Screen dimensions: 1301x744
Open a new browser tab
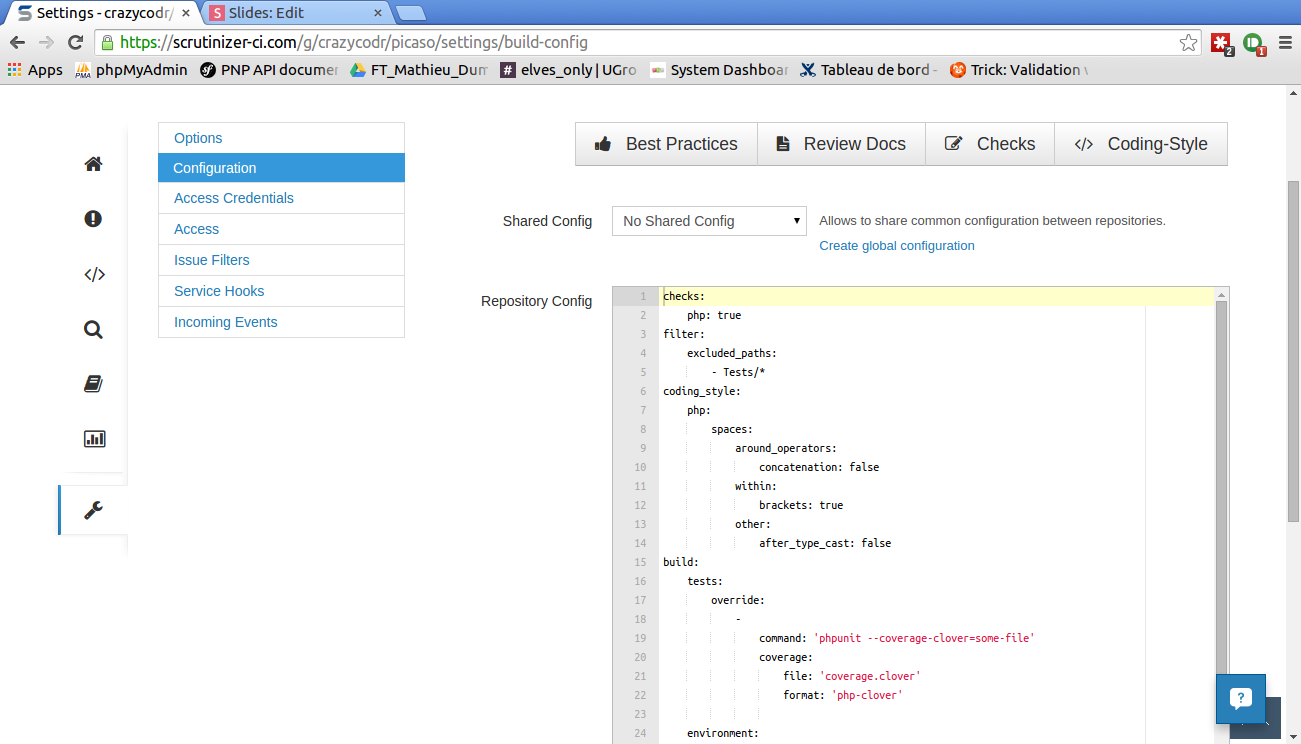pos(411,13)
